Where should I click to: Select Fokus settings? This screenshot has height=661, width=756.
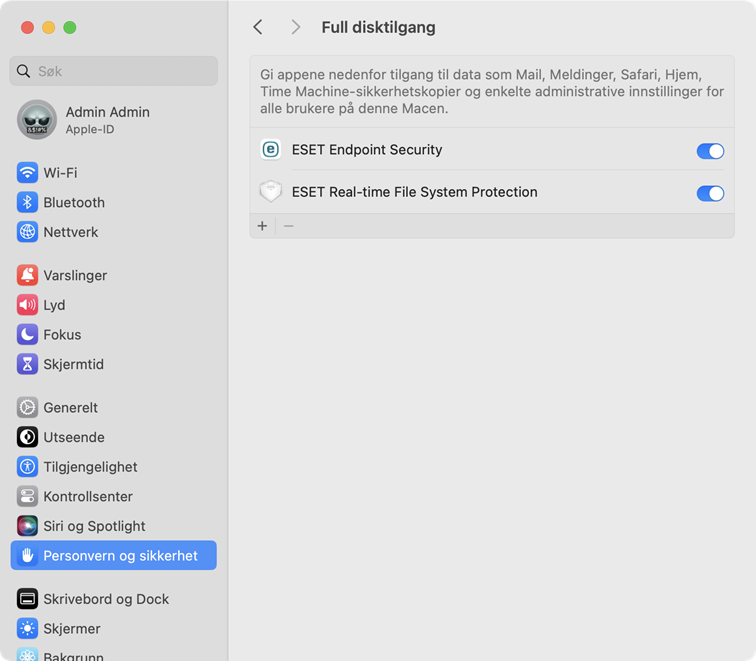tap(62, 335)
